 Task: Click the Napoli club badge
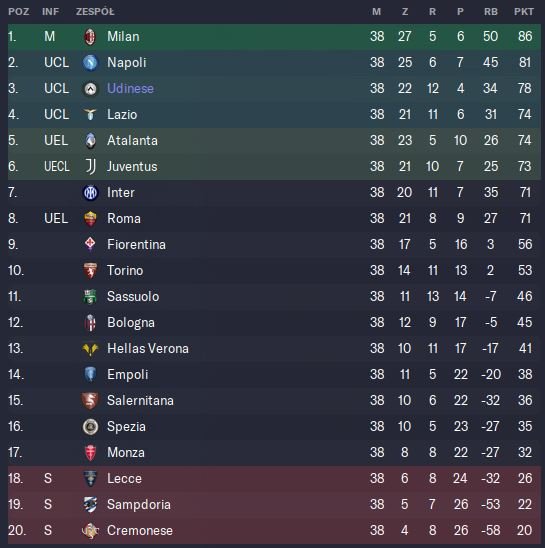point(90,63)
